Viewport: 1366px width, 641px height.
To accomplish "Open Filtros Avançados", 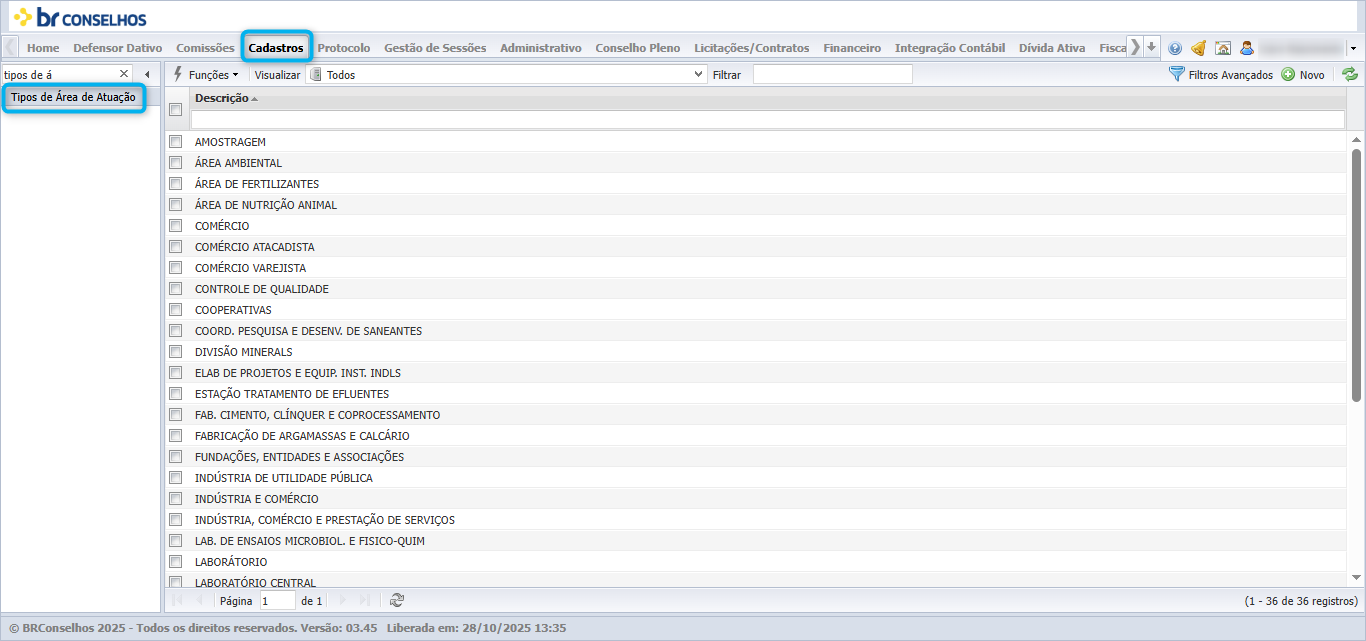I will pos(1221,75).
